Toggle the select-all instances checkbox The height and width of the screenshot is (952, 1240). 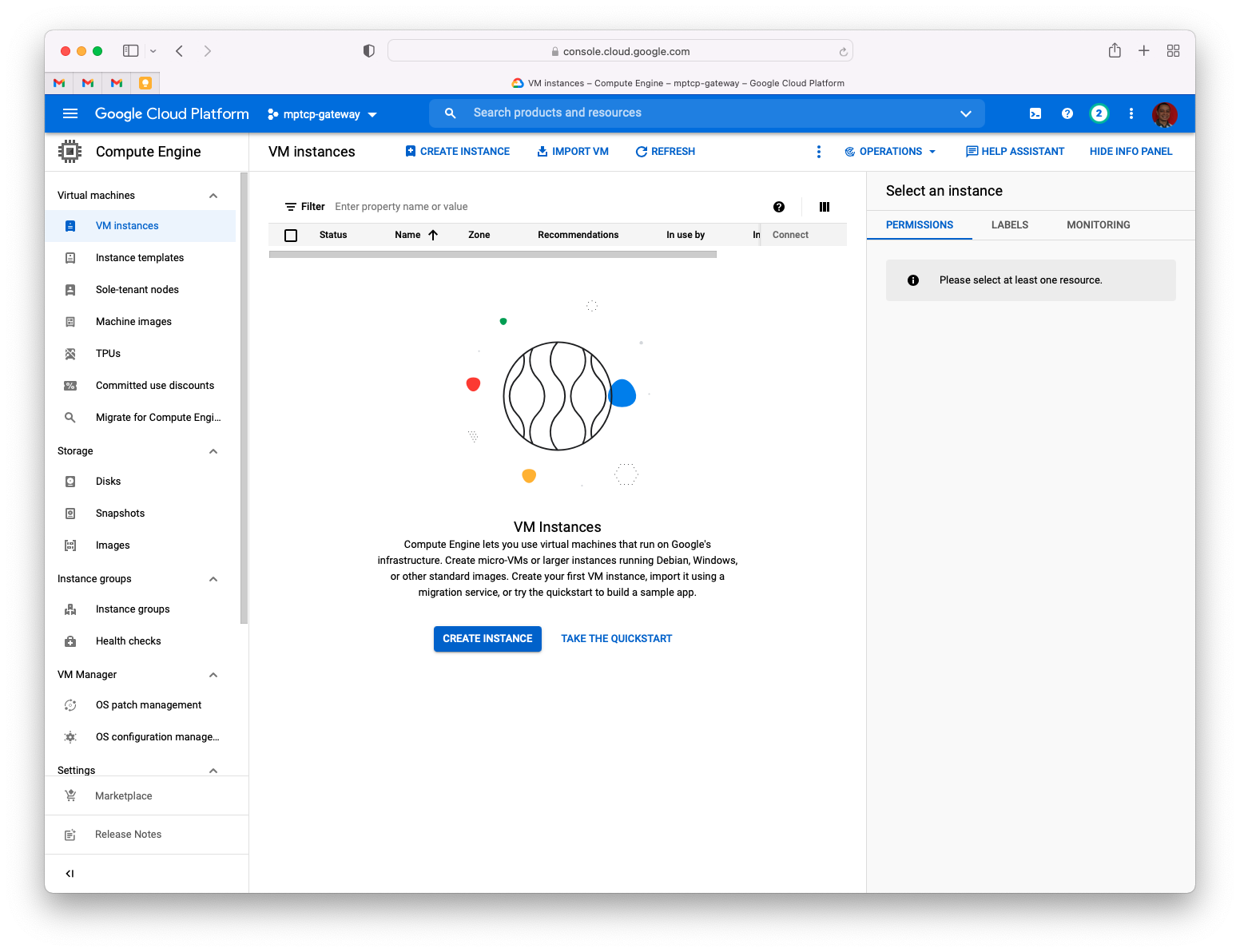coord(291,236)
